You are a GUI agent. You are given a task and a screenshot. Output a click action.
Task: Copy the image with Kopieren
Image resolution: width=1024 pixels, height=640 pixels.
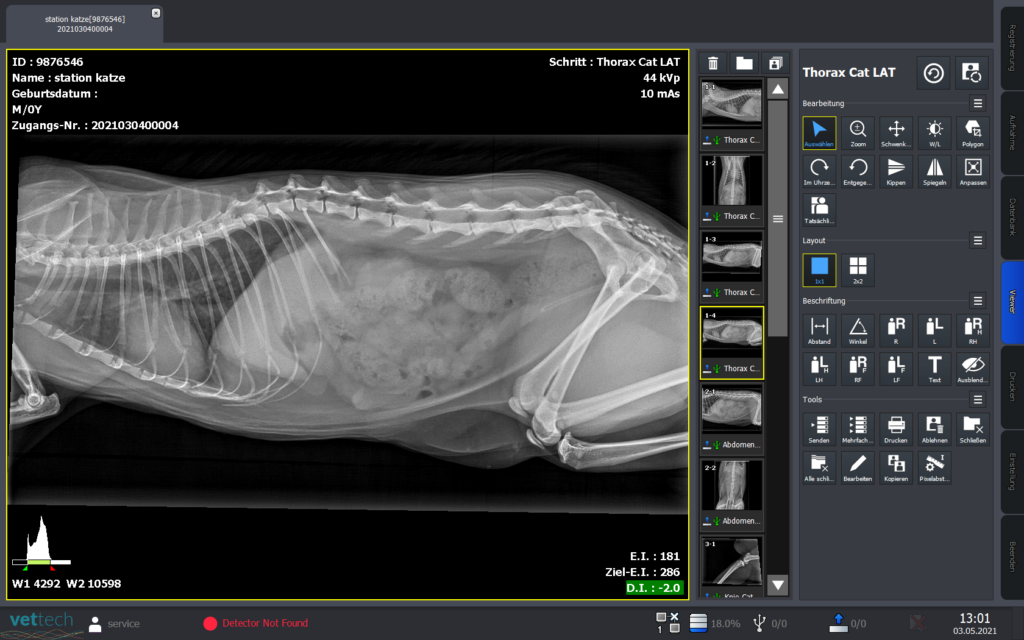(896, 468)
